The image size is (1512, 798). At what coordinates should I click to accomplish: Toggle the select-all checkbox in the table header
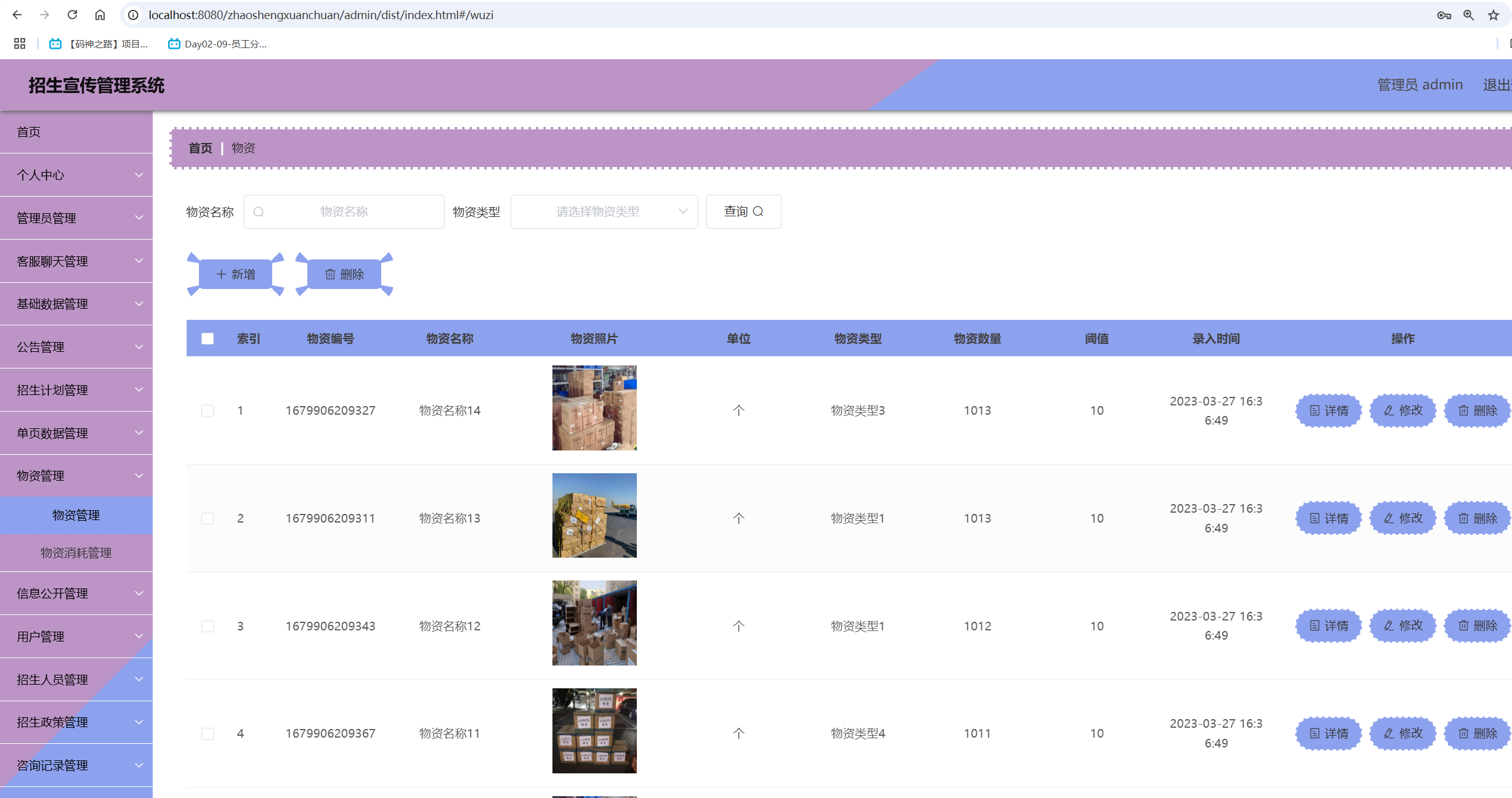coord(208,338)
